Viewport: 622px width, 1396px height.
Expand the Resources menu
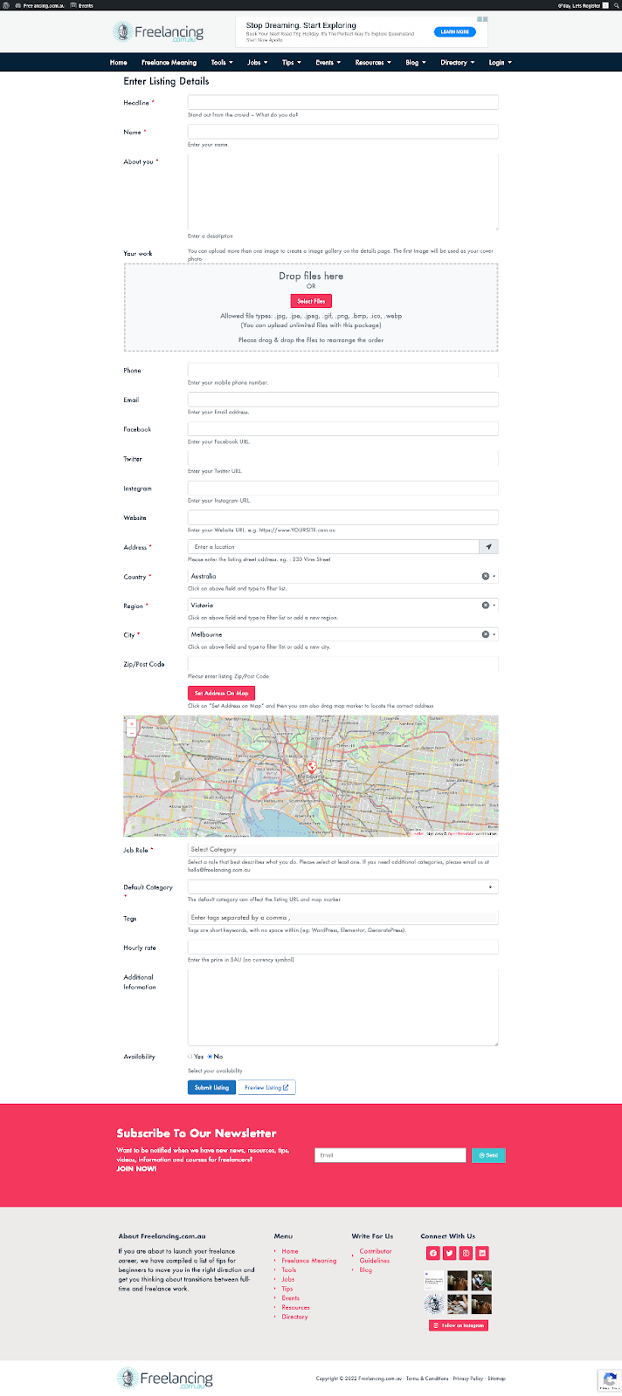(x=374, y=62)
